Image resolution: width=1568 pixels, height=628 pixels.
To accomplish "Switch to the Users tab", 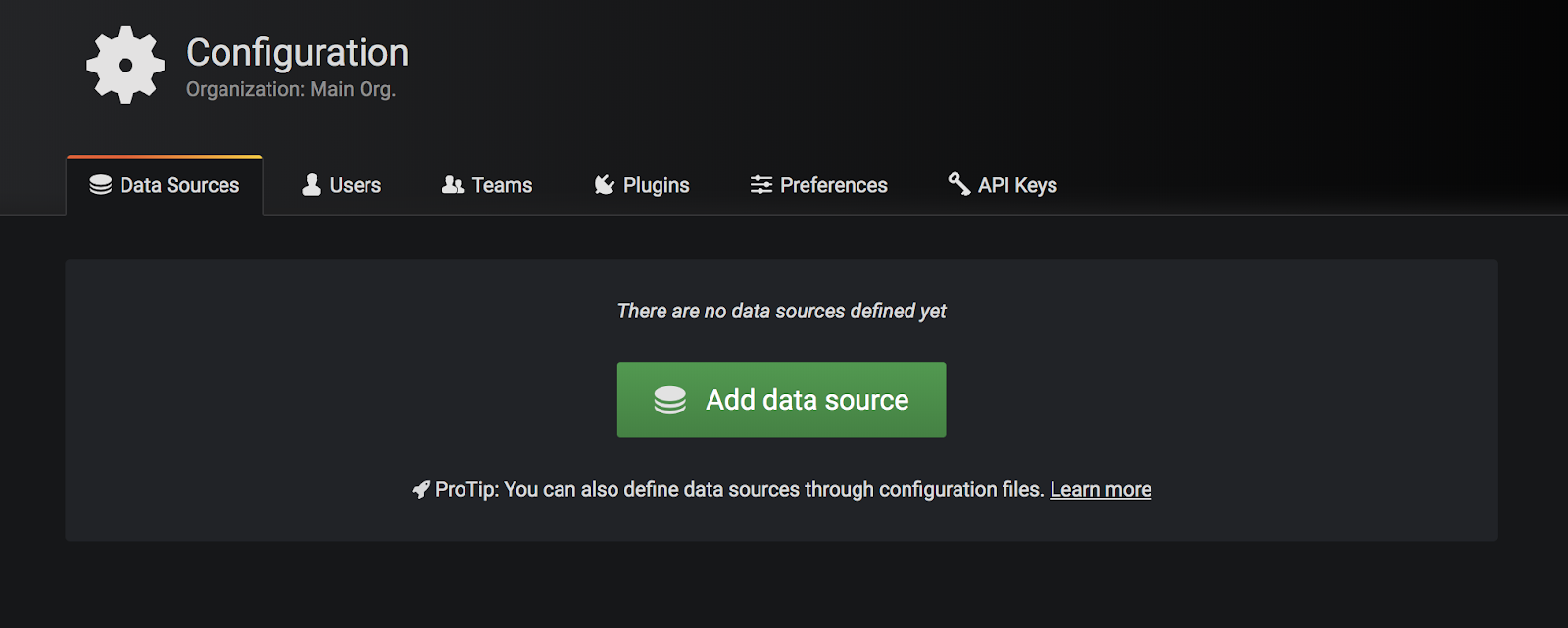I will tap(355, 185).
